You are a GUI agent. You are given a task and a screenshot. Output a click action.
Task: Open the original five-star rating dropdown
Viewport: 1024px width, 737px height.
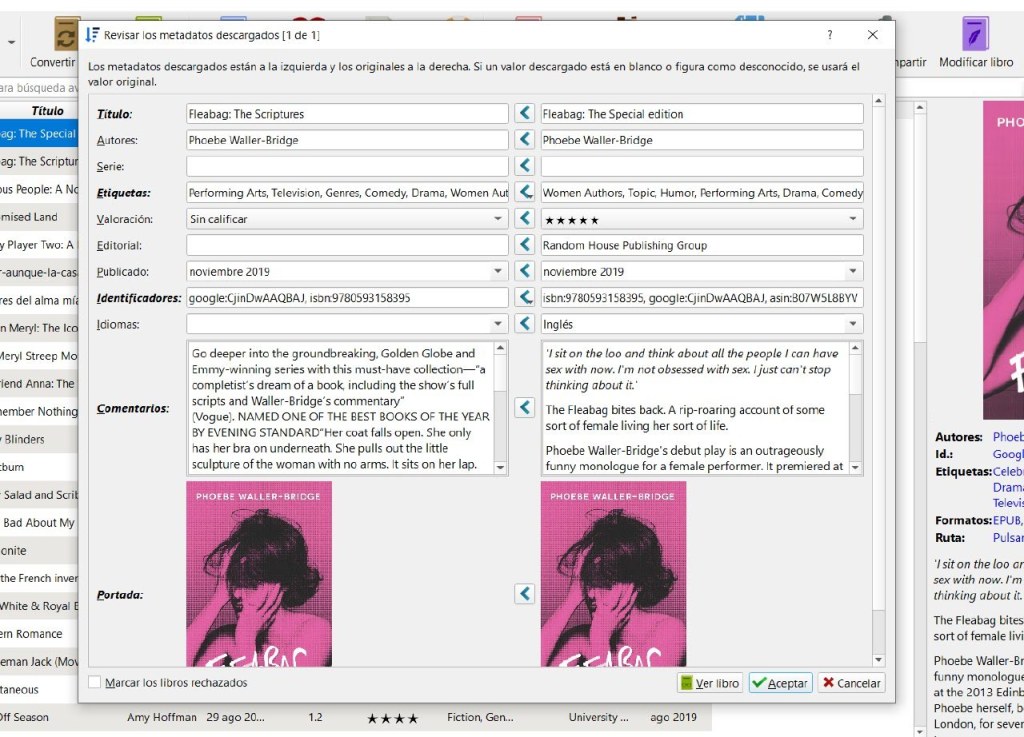tap(852, 219)
